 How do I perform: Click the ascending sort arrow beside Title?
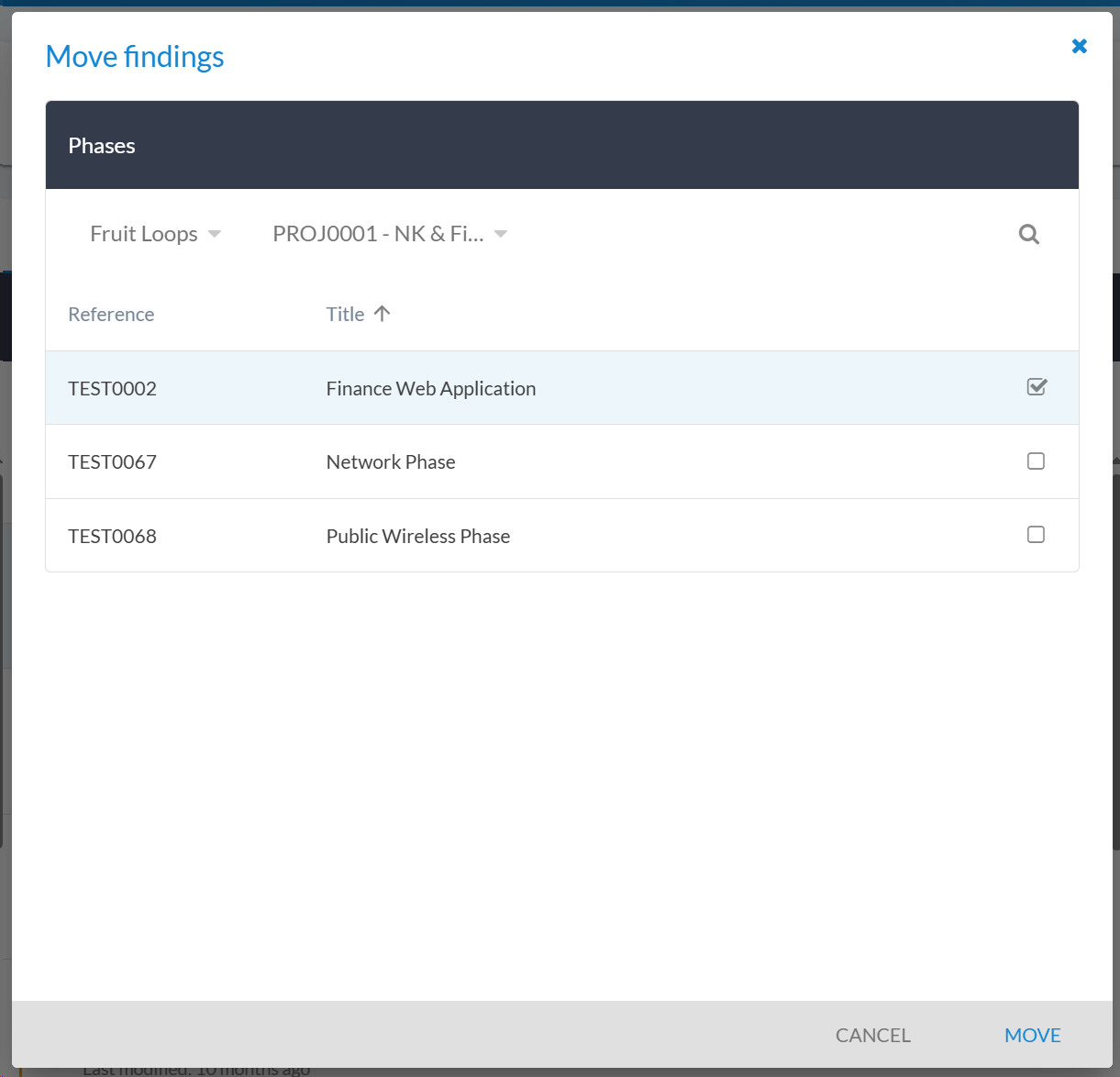(383, 314)
